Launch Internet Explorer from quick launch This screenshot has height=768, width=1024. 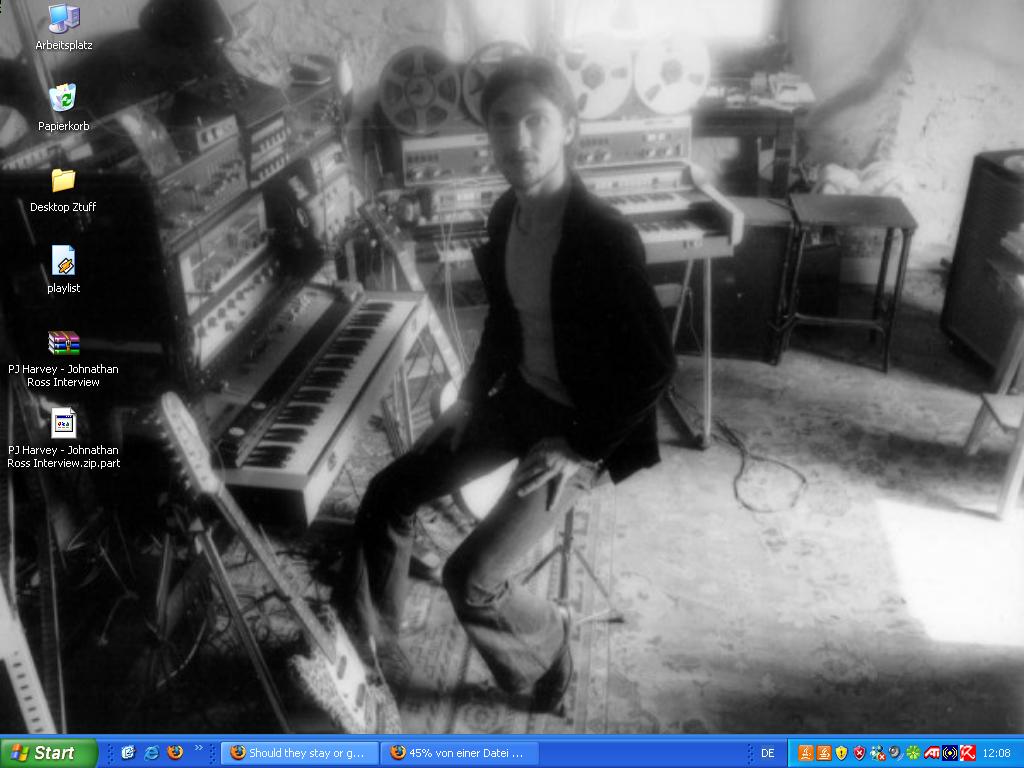tap(152, 753)
